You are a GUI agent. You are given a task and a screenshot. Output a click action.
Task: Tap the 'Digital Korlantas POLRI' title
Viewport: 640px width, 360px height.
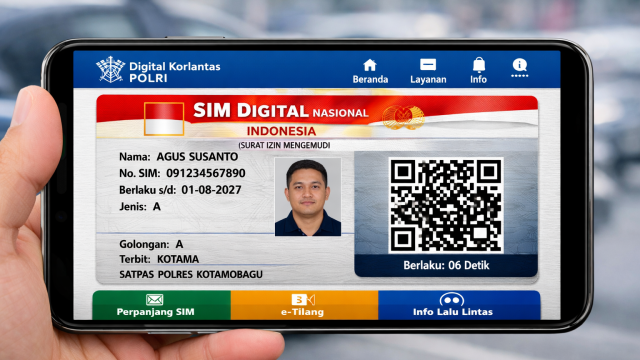(175, 72)
